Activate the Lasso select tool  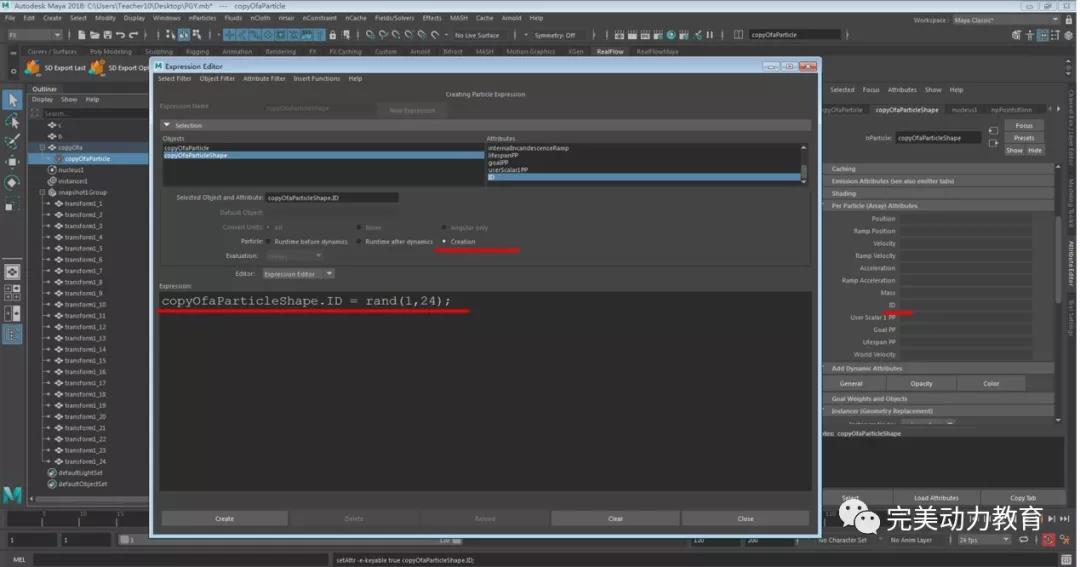[12, 120]
